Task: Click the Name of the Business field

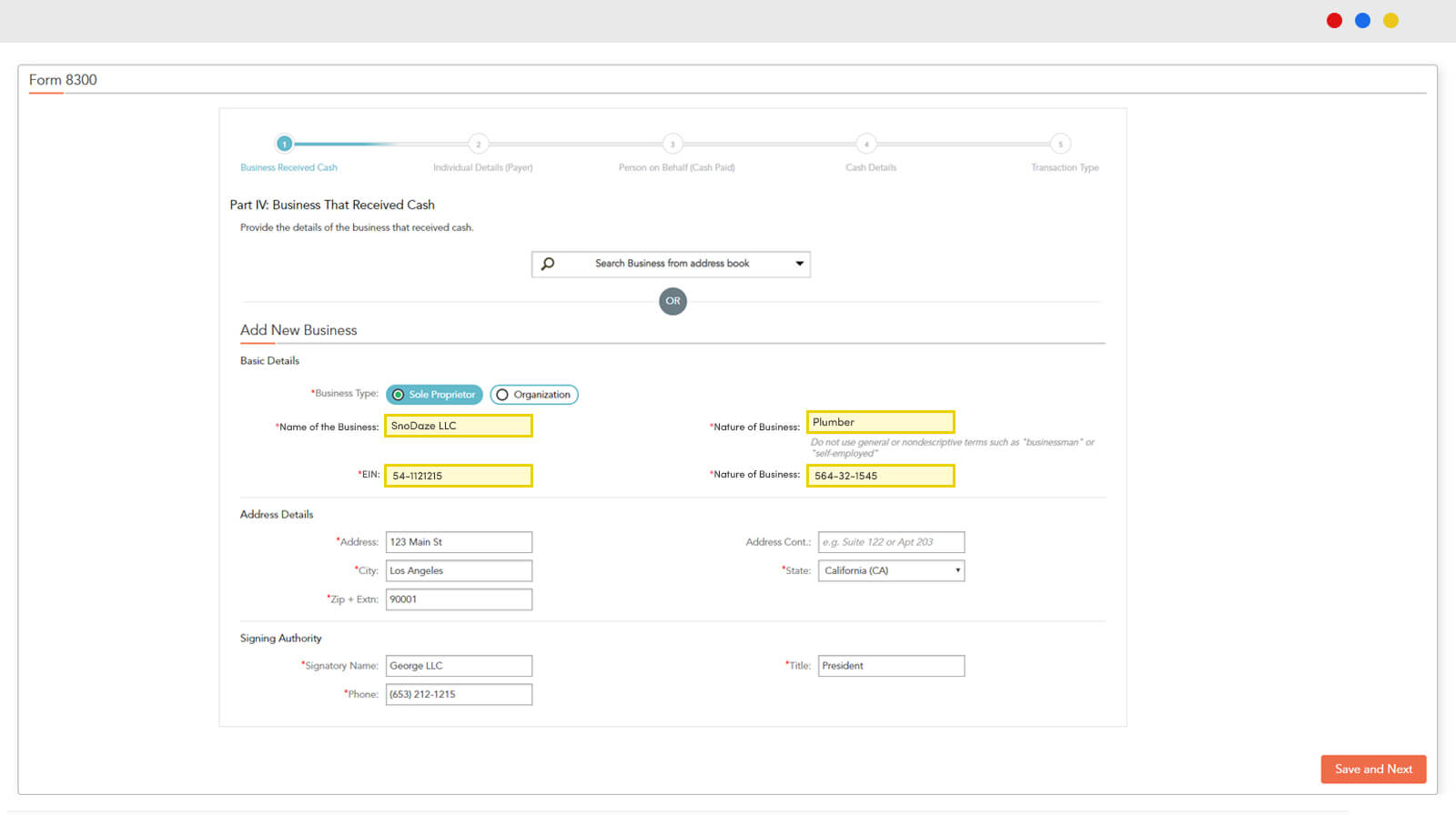Action: coord(459,426)
